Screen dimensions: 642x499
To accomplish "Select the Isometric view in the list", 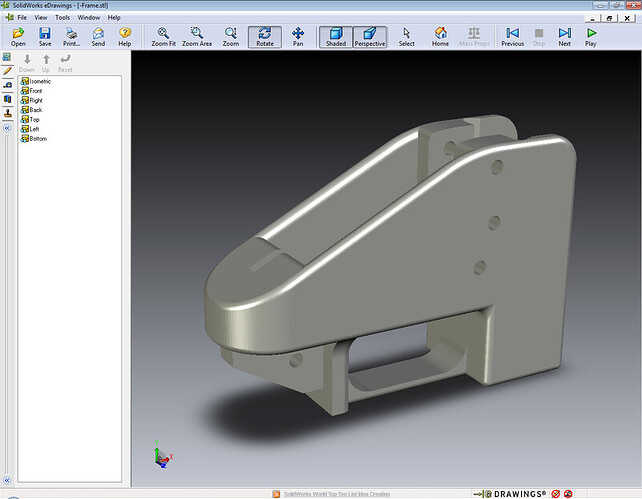I will point(41,81).
